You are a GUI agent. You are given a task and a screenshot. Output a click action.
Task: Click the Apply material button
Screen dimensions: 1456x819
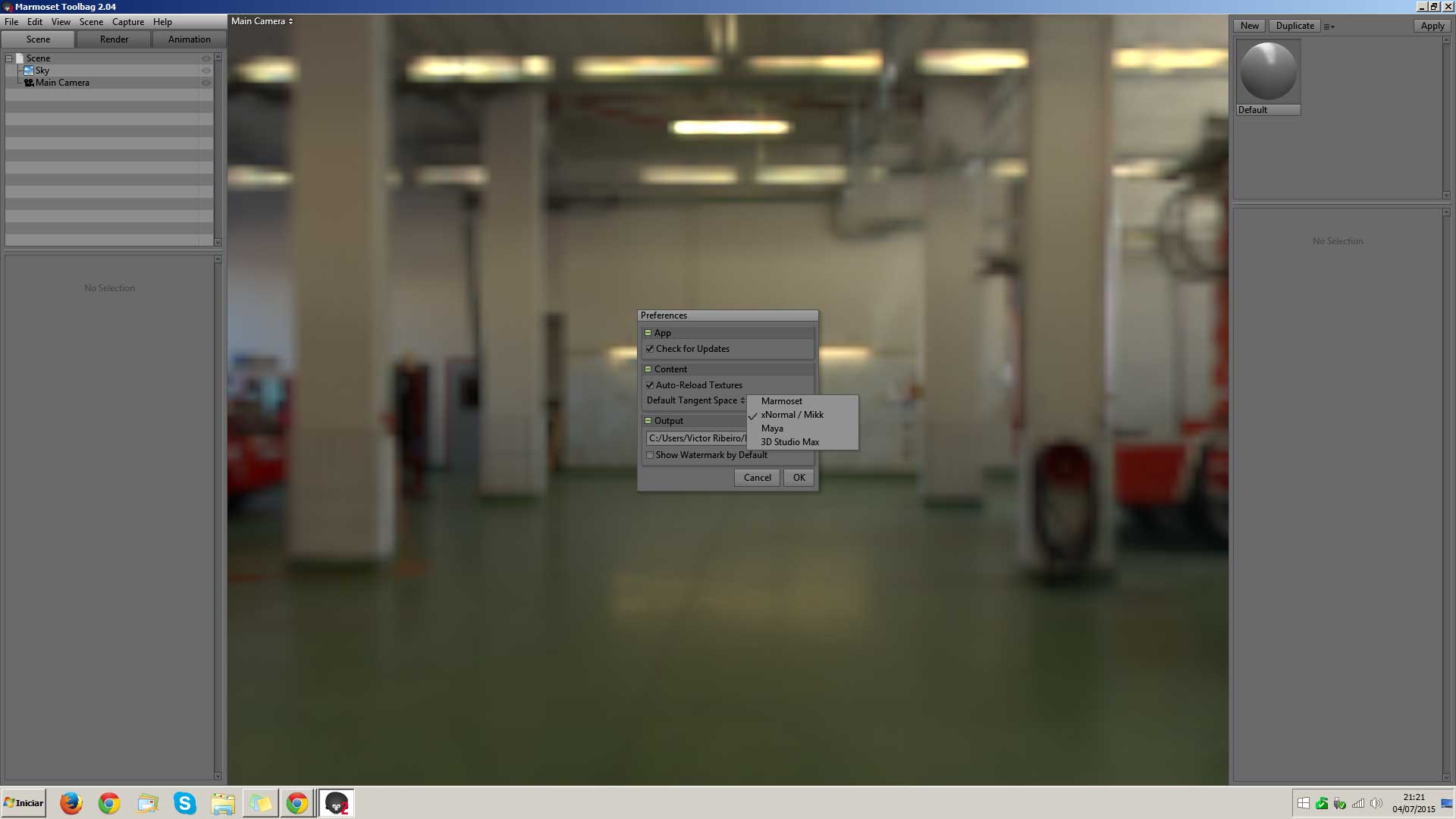click(x=1432, y=26)
